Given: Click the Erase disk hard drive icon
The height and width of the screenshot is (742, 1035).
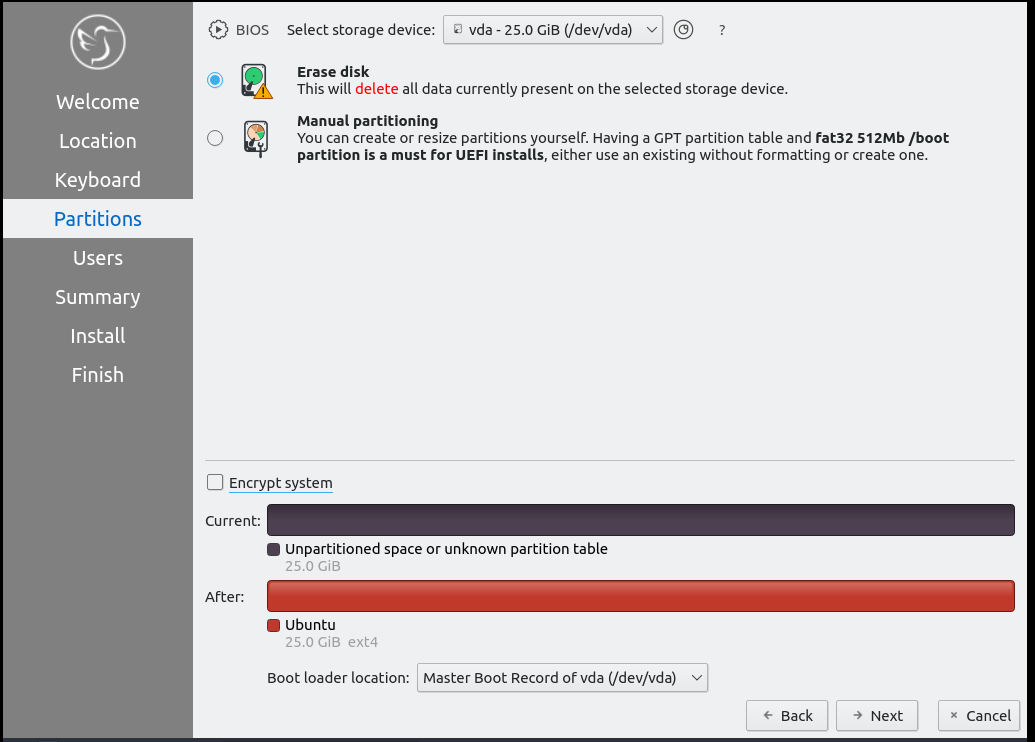Looking at the screenshot, I should click(256, 81).
